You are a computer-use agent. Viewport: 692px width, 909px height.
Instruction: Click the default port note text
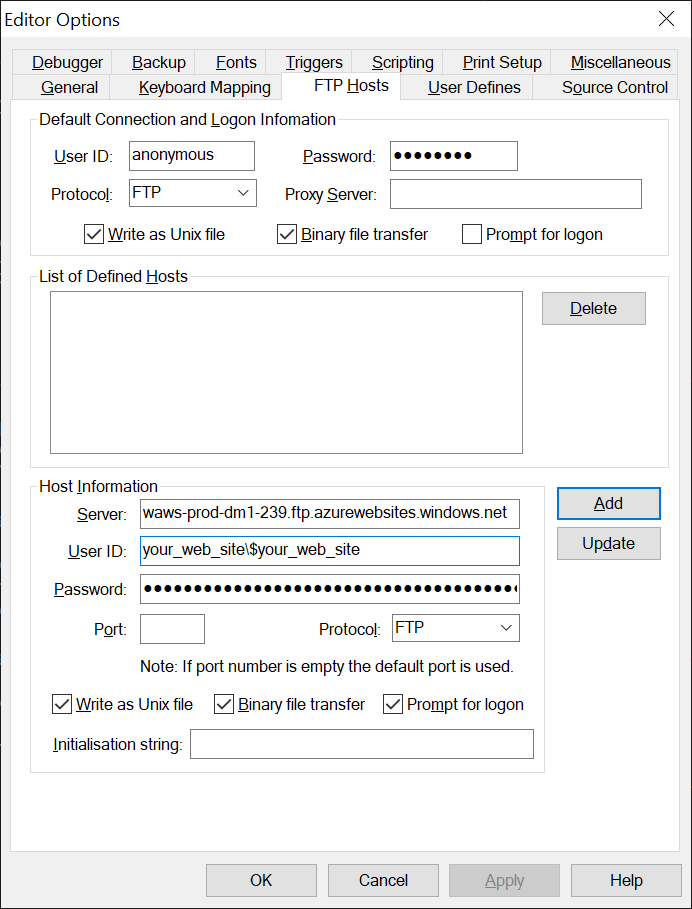(327, 667)
